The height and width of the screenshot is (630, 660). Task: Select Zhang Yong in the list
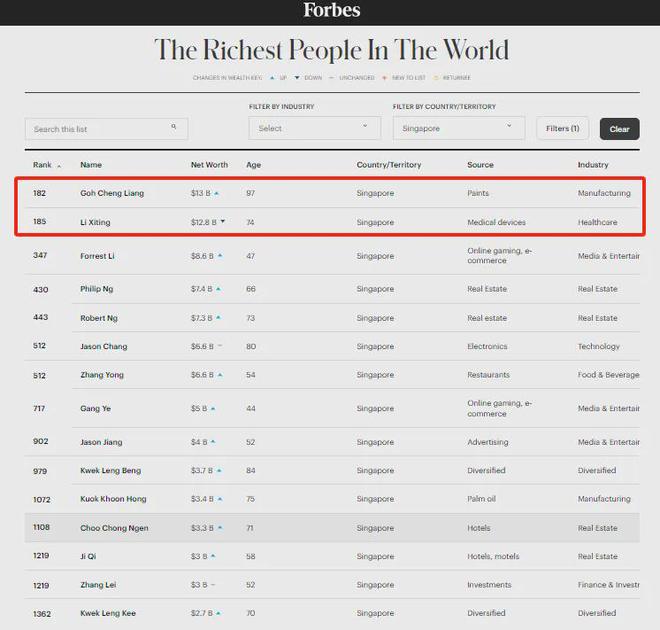point(102,375)
